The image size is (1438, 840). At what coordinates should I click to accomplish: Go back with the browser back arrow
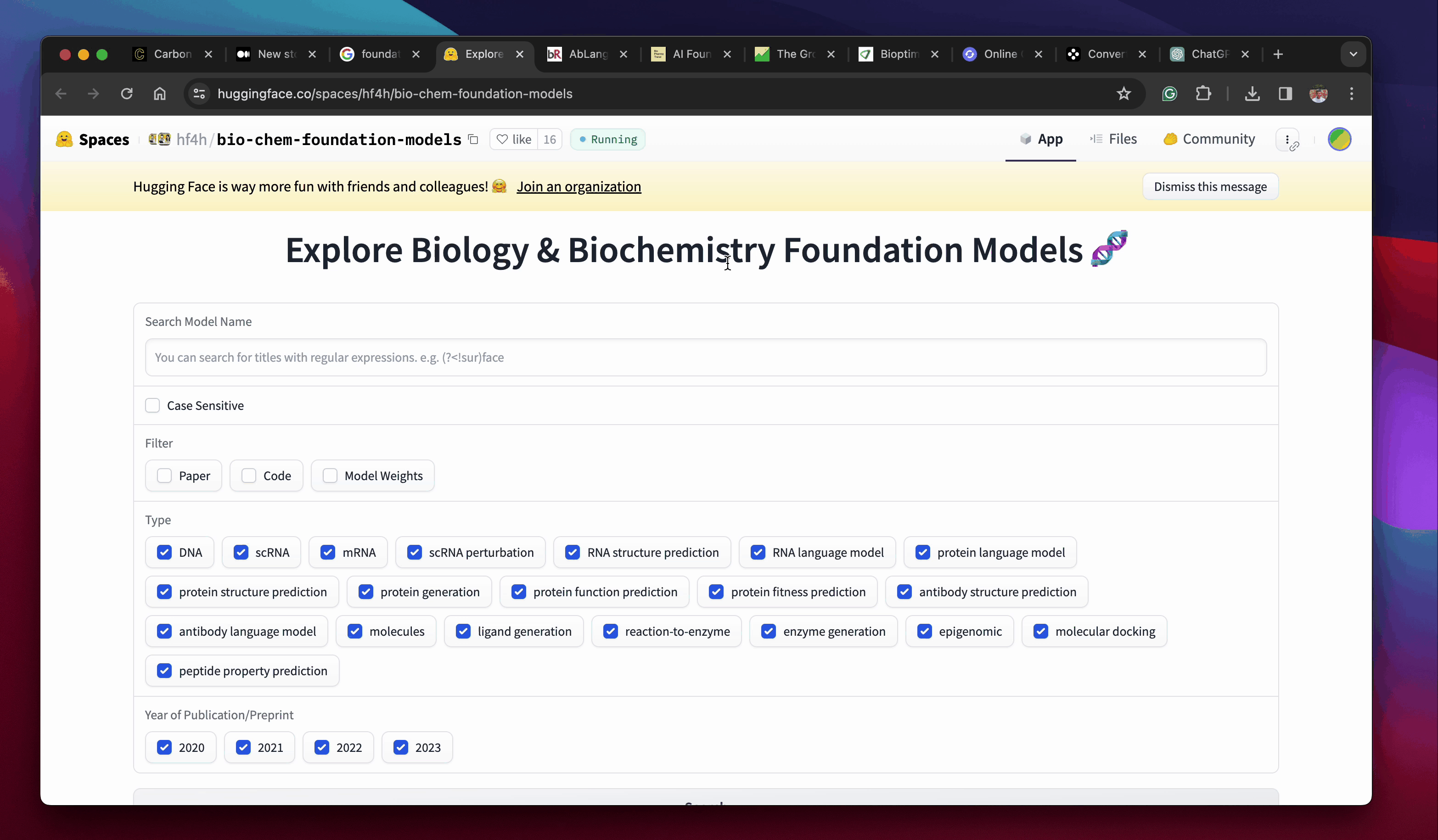tap(61, 94)
